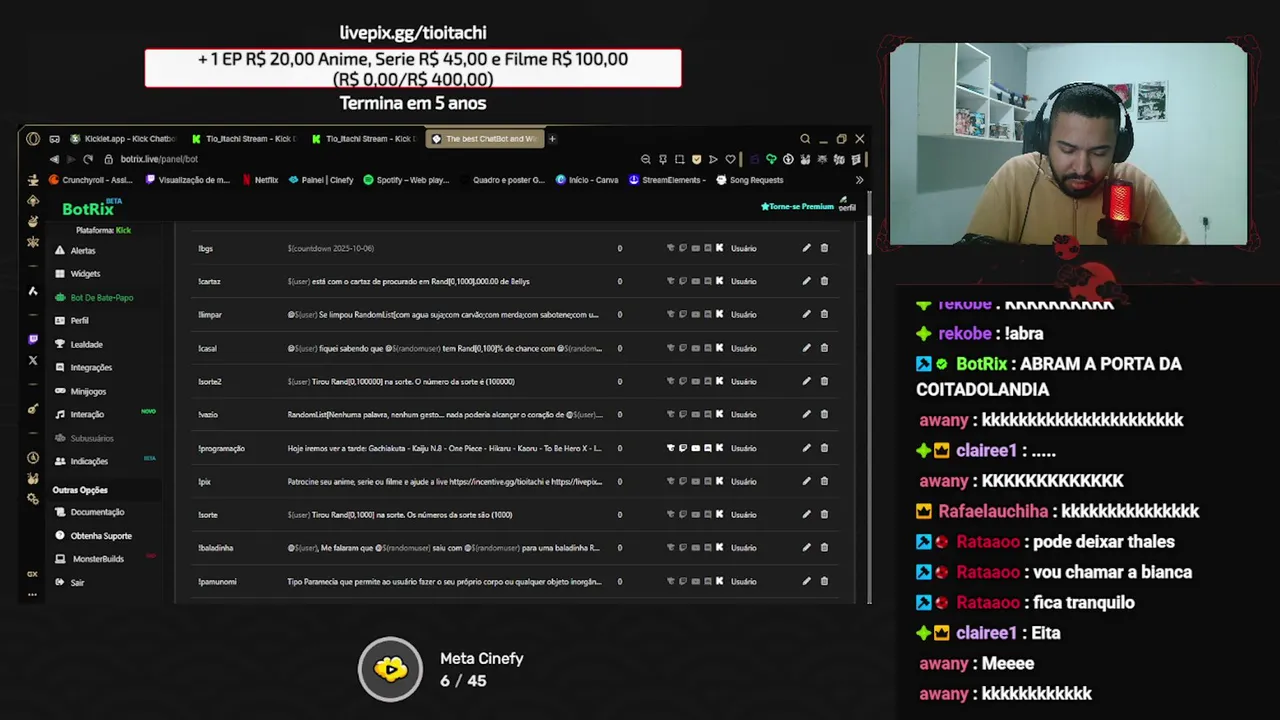The height and width of the screenshot is (720, 1280).
Task: Click the perfil avatar in header
Action: click(846, 204)
